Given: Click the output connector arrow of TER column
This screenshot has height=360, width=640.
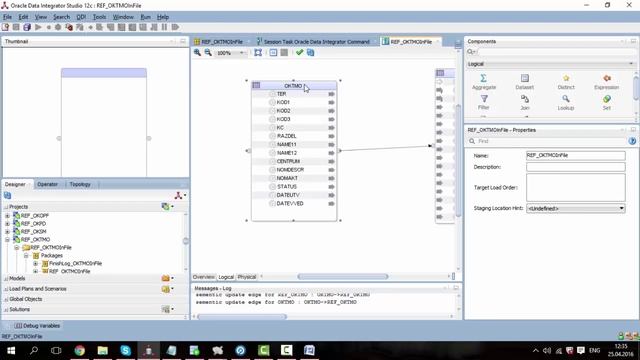Looking at the screenshot, I should (331, 94).
